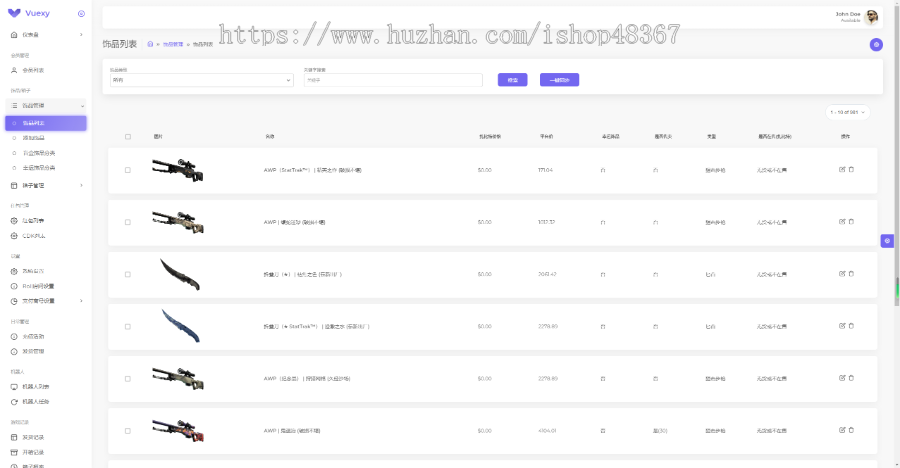The height and width of the screenshot is (468, 900).
Task: Click the 图片 column header
Action: point(158,137)
